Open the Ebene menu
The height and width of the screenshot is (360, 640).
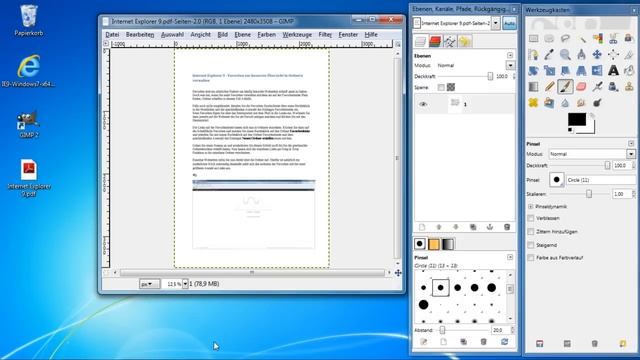click(242, 35)
